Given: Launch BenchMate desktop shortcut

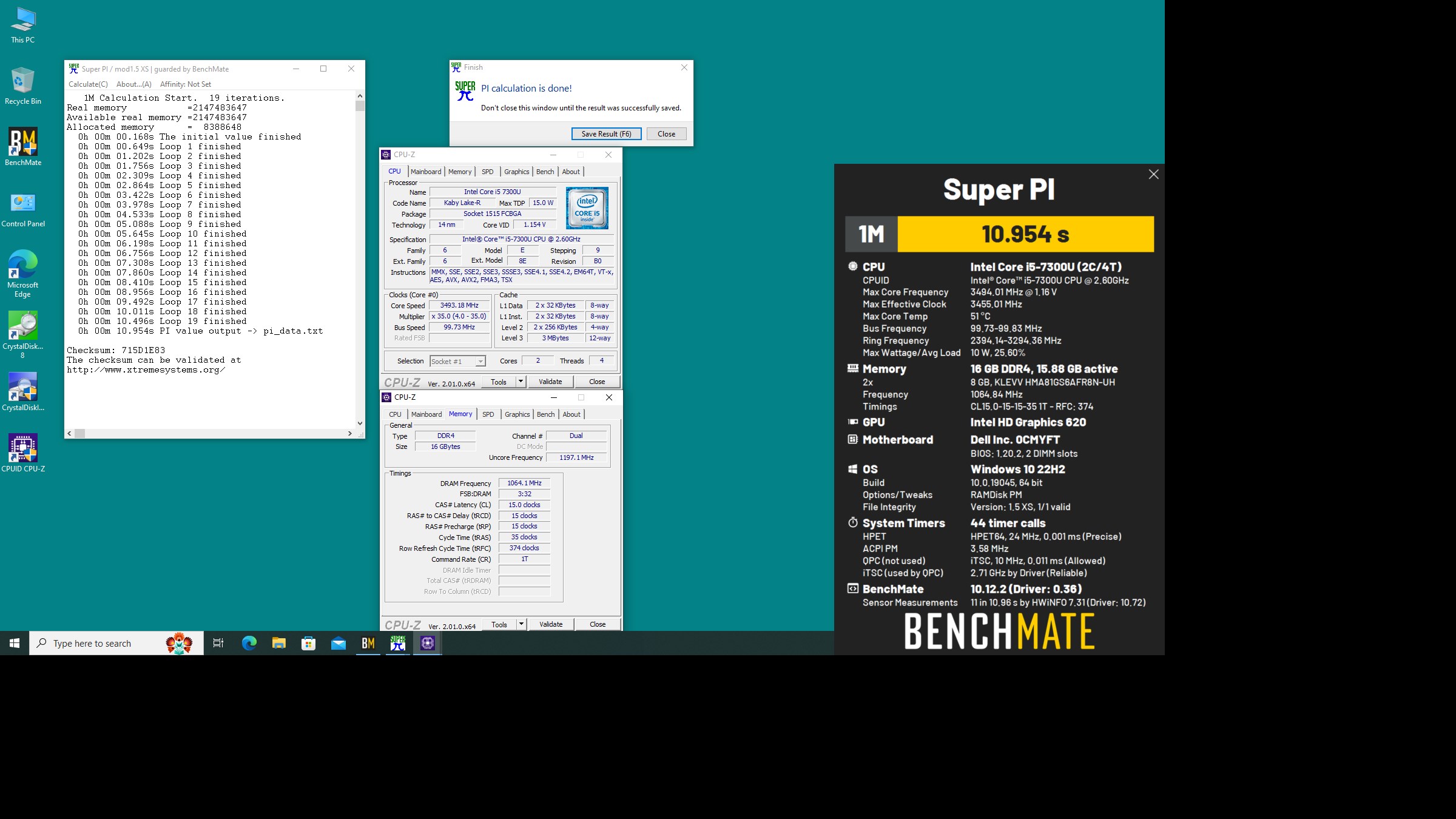Looking at the screenshot, I should 23,147.
